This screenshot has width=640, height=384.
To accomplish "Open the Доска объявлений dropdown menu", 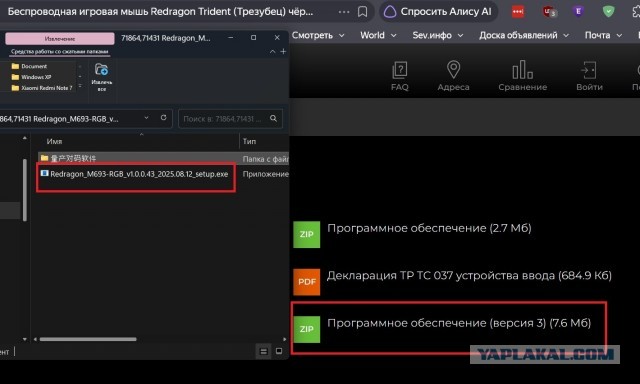I will pyautogui.click(x=524, y=36).
